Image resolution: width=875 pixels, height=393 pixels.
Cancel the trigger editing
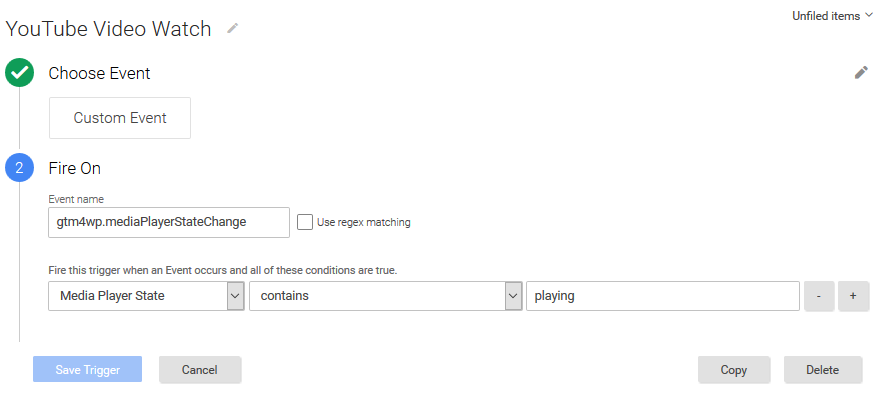[200, 370]
